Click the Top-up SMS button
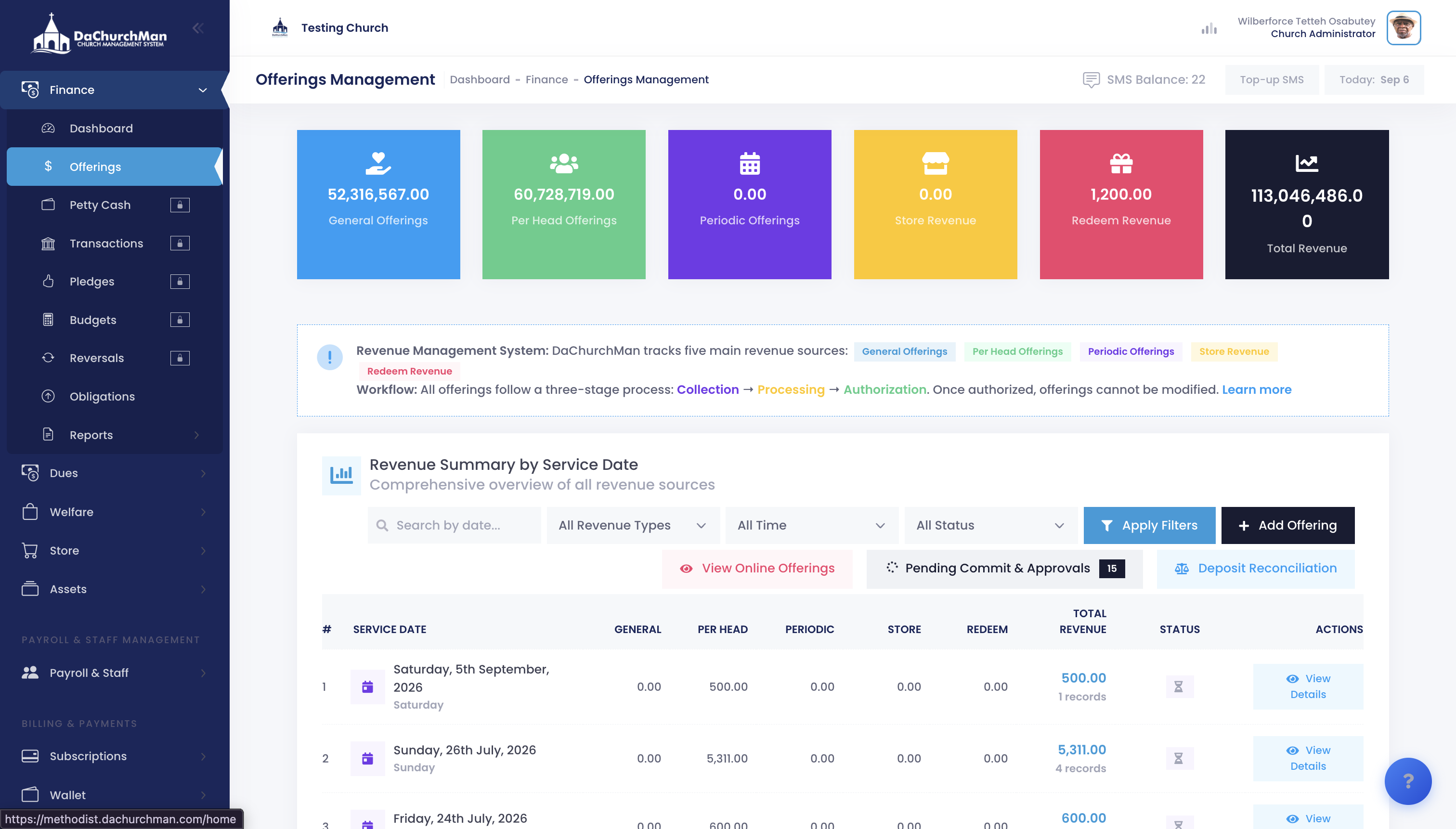The image size is (1456, 829). (x=1272, y=80)
